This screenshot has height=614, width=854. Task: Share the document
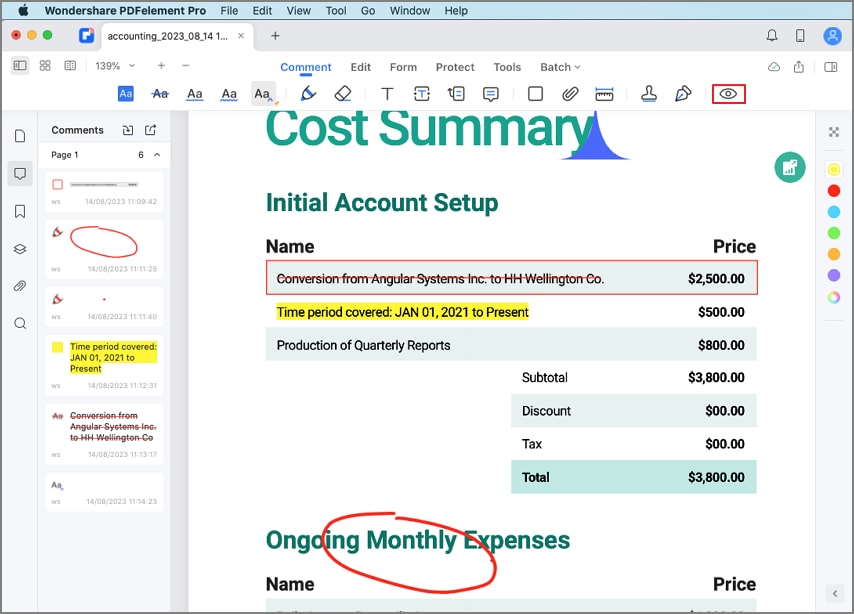[x=799, y=67]
